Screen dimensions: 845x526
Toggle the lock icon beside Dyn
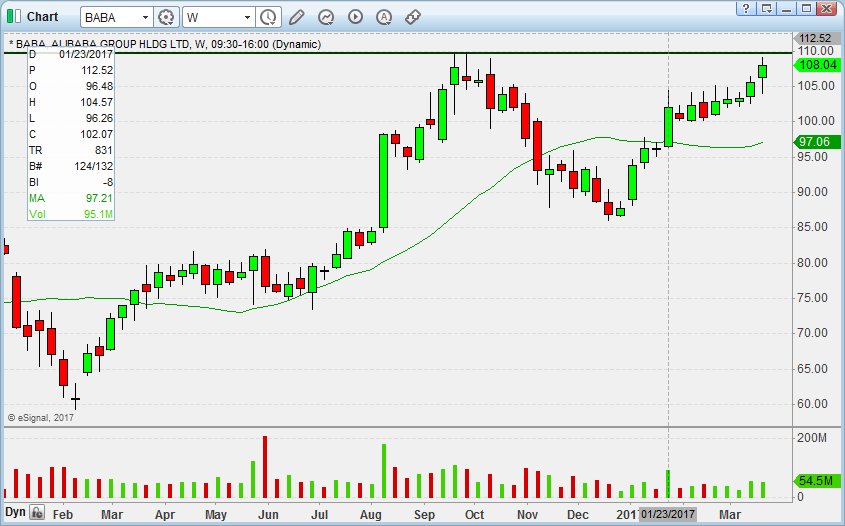37,512
